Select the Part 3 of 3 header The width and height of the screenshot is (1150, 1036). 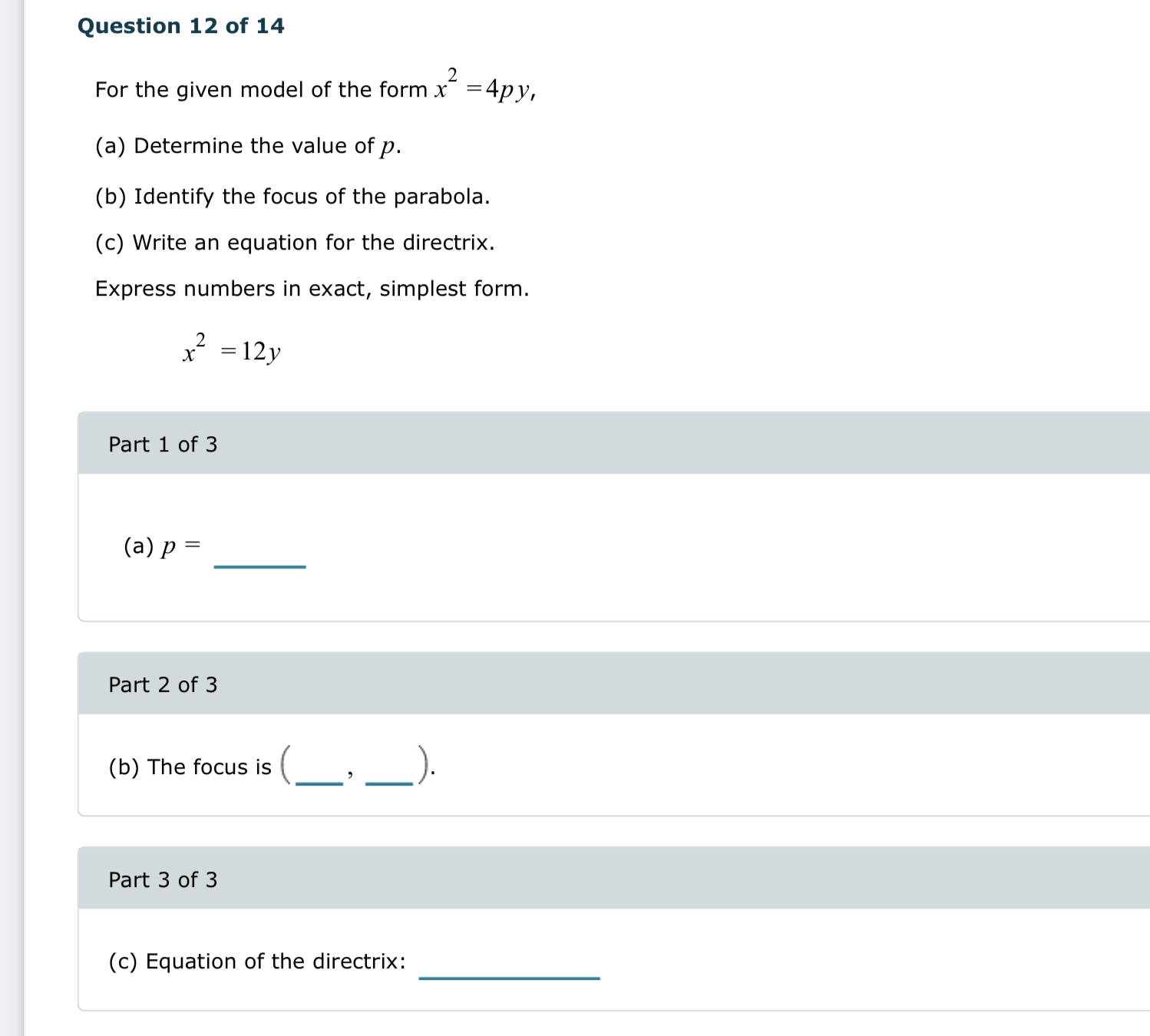pyautogui.click(x=162, y=880)
